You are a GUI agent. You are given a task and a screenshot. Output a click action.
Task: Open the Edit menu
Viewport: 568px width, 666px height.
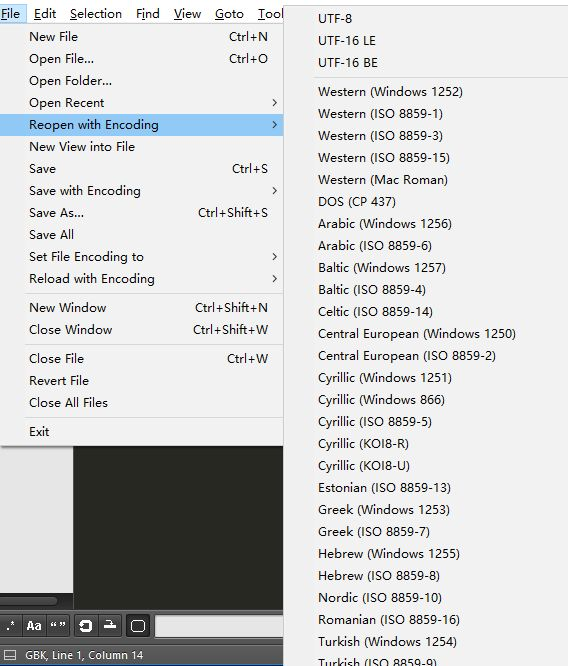(45, 14)
